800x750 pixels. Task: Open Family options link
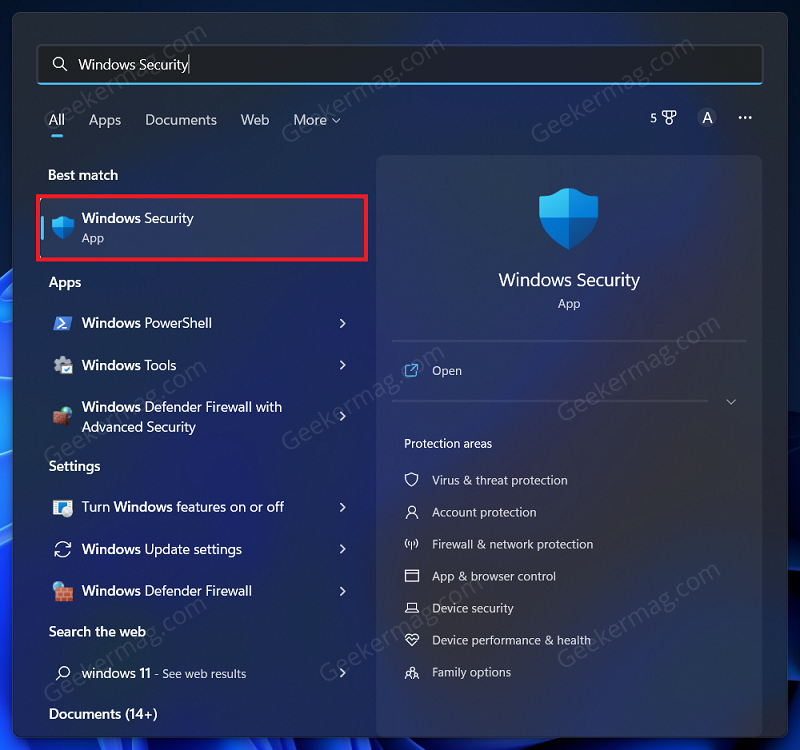tap(471, 672)
